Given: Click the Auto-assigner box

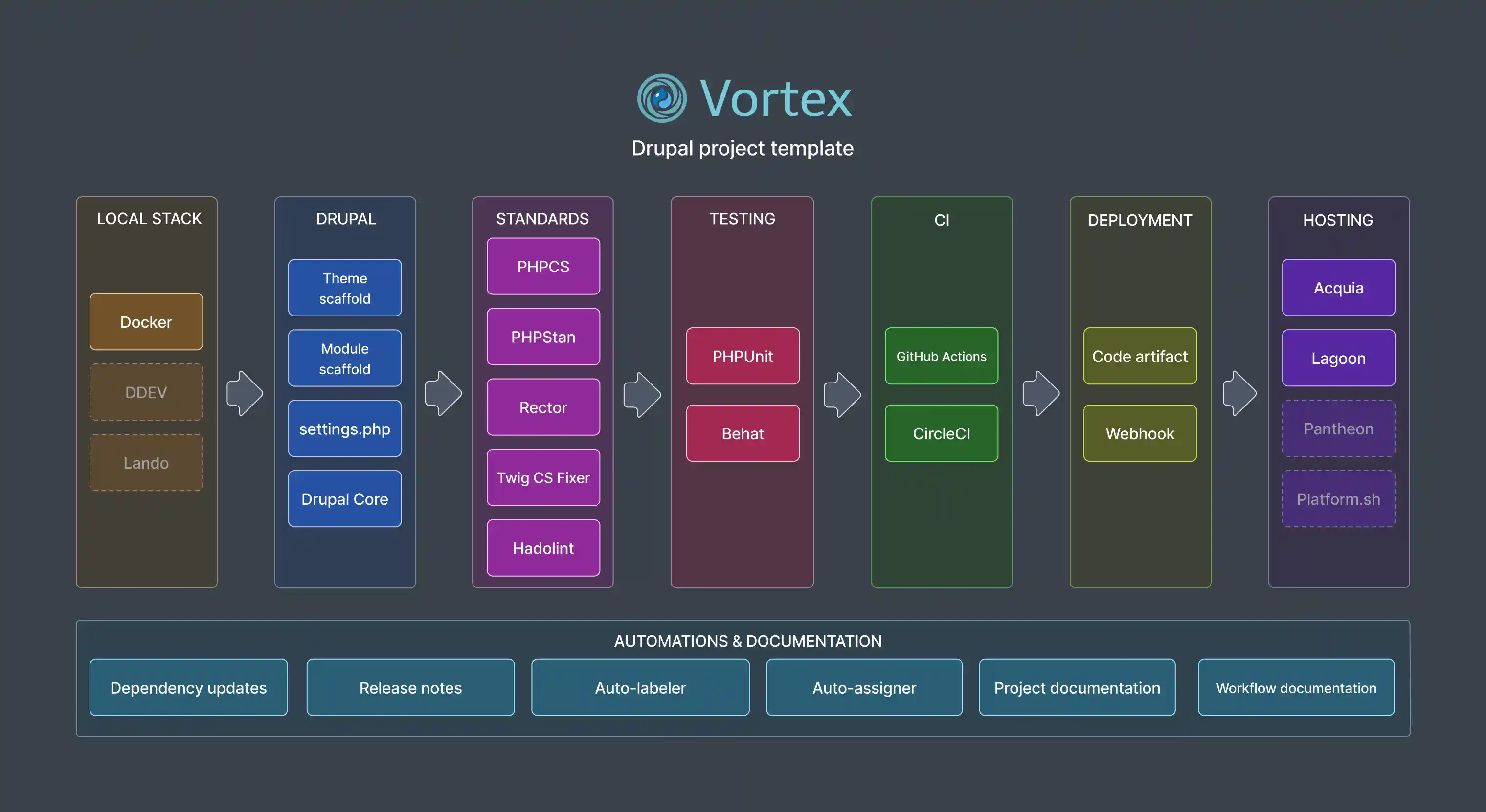Looking at the screenshot, I should pos(864,687).
